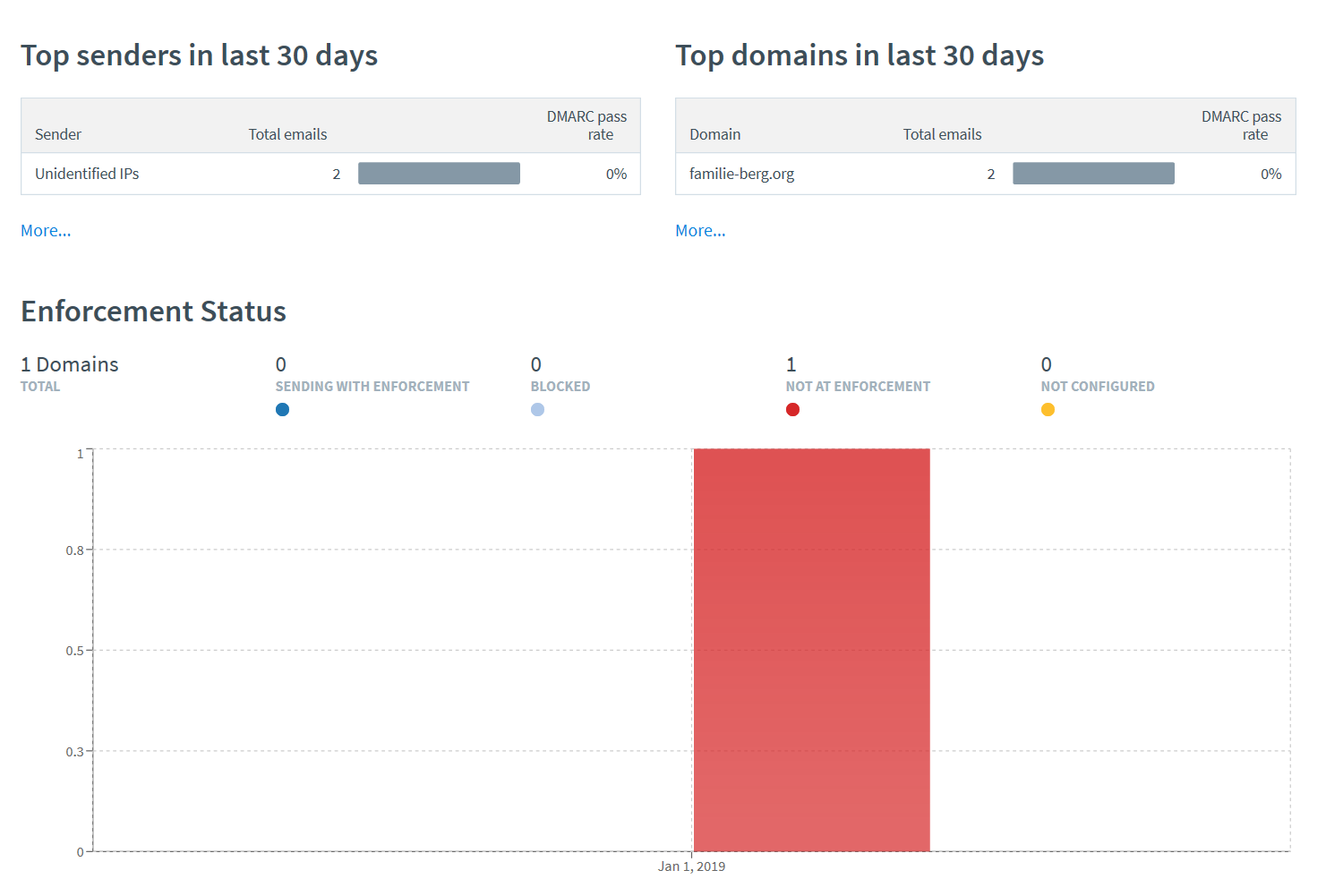
Task: Select the Unidentified IPs sender entry
Action: 87,174
